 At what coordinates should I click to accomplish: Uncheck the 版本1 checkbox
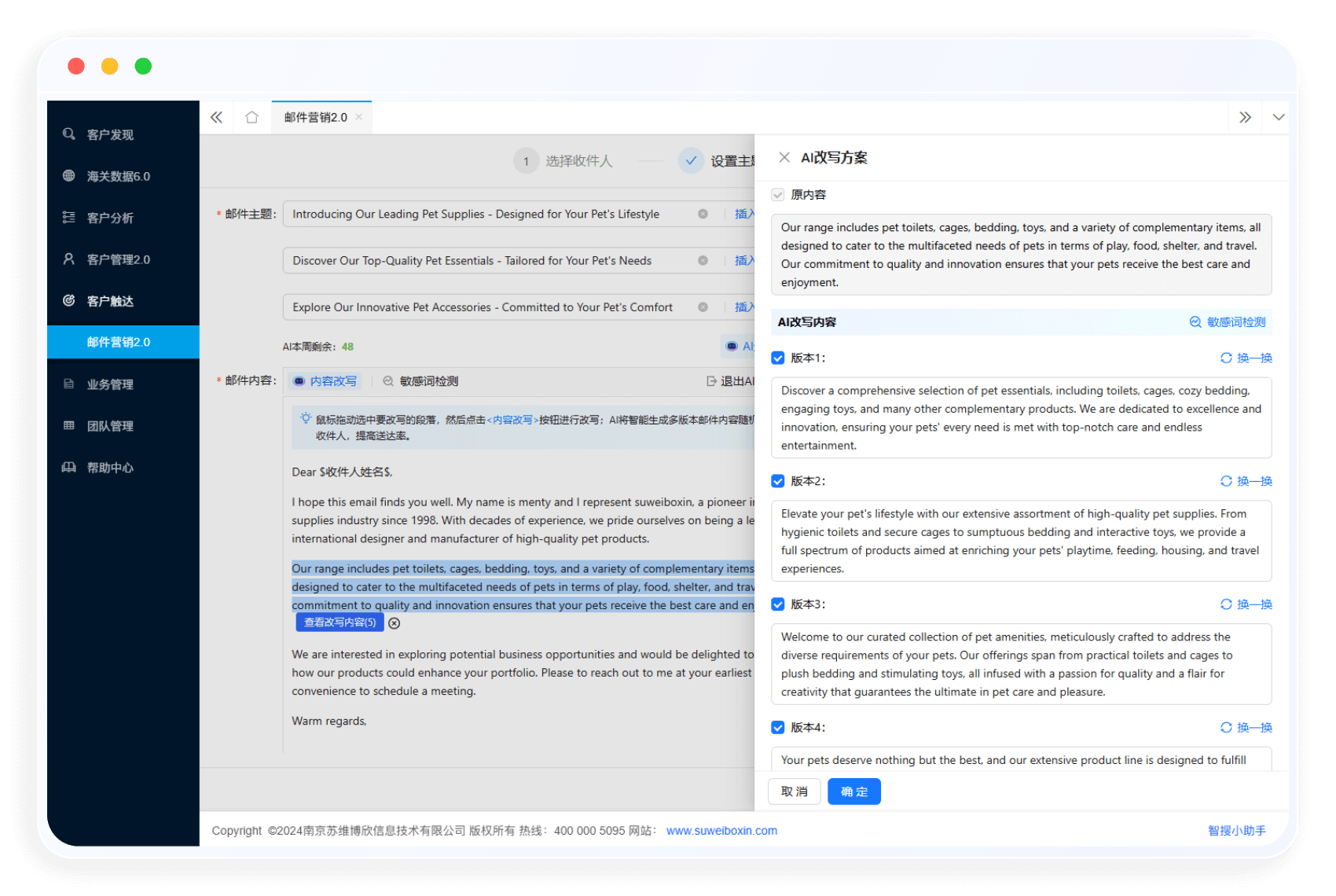pyautogui.click(x=778, y=358)
